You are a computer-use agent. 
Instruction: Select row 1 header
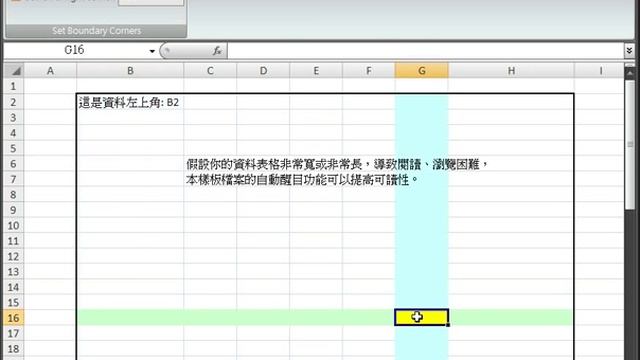pyautogui.click(x=13, y=86)
